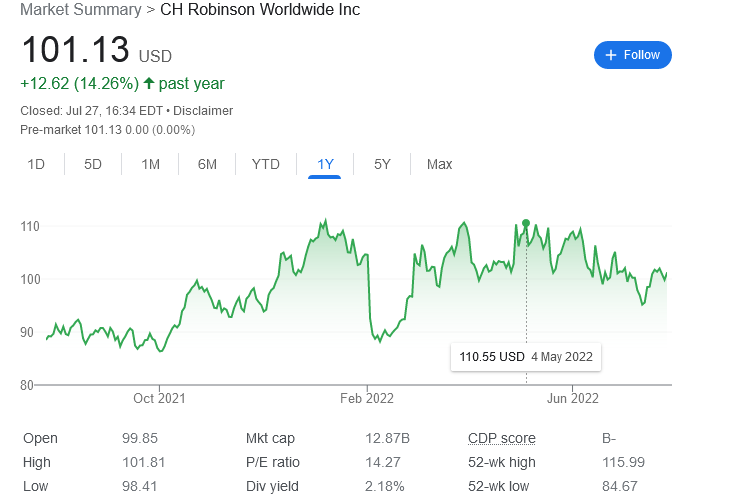Image resolution: width=732 pixels, height=503 pixels.
Task: Click the Mkt cap value 12.87B
Action: pos(387,438)
